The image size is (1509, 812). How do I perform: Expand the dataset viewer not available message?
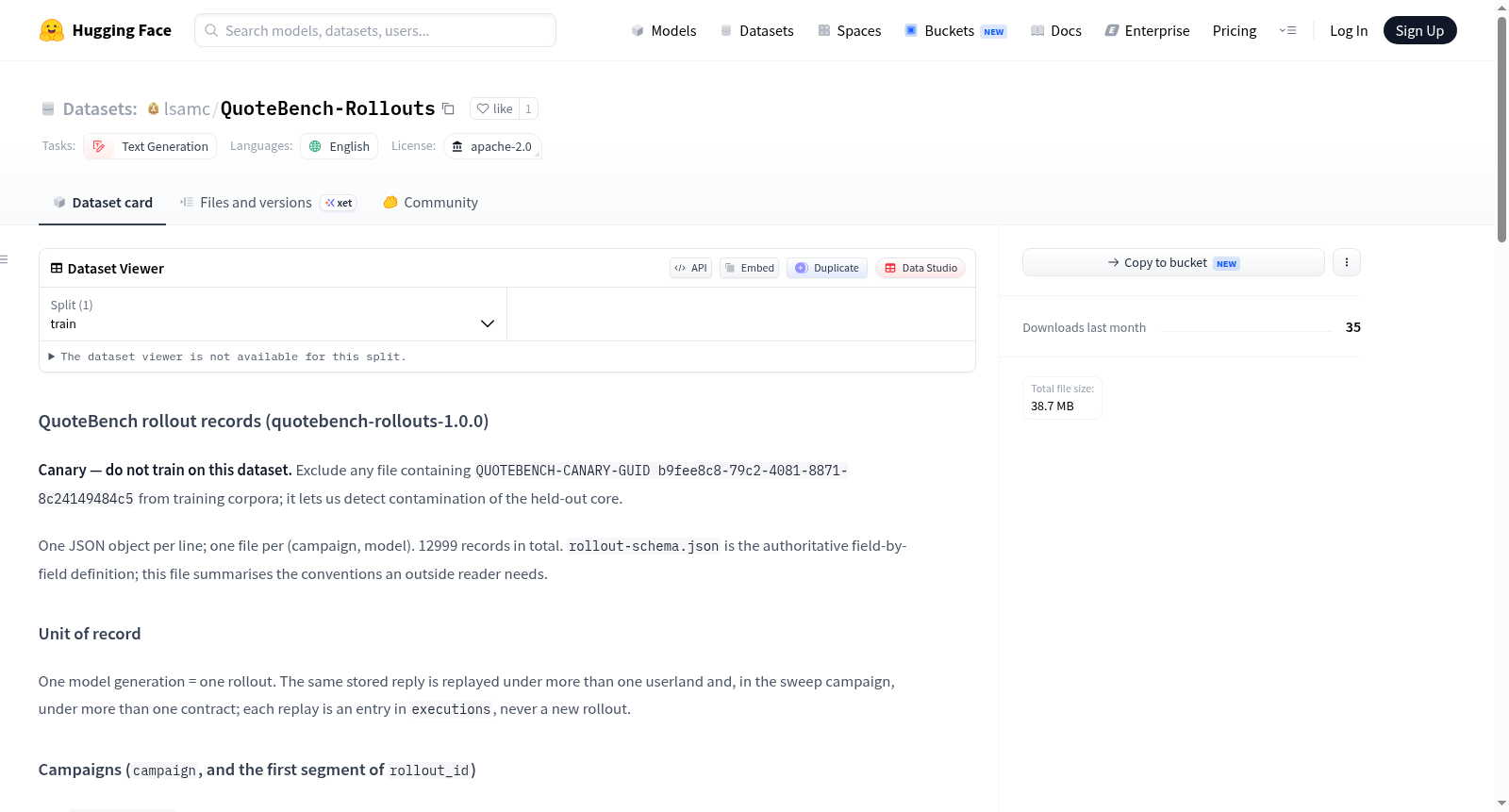pos(227,356)
